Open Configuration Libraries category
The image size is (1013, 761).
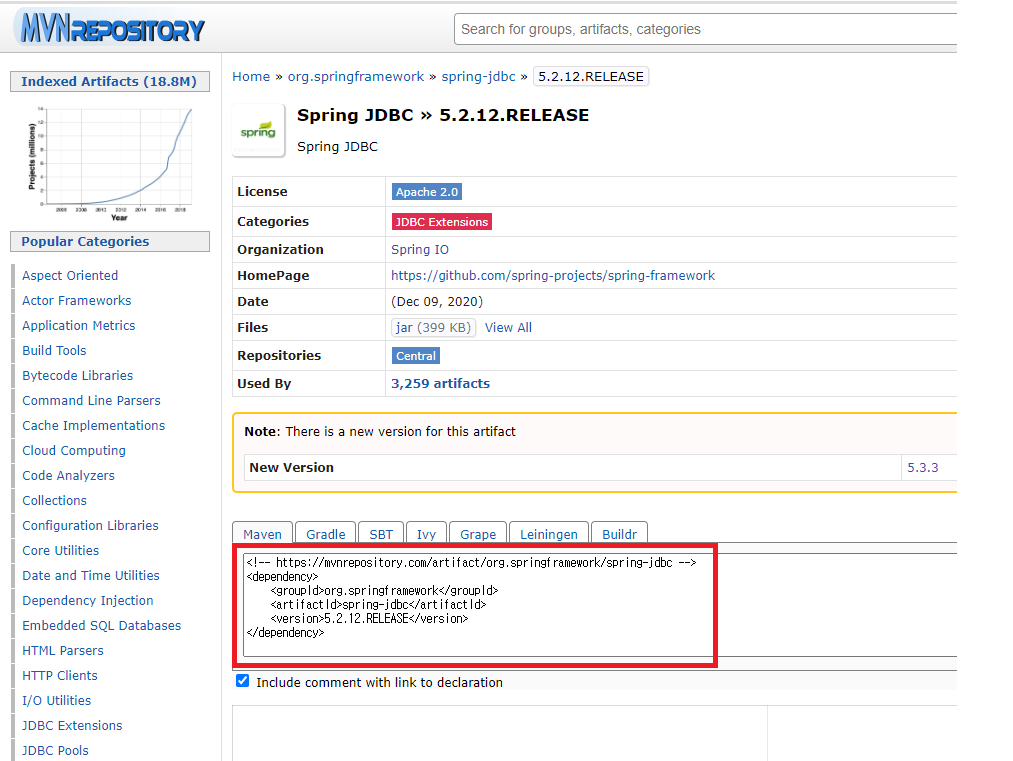[x=90, y=525]
